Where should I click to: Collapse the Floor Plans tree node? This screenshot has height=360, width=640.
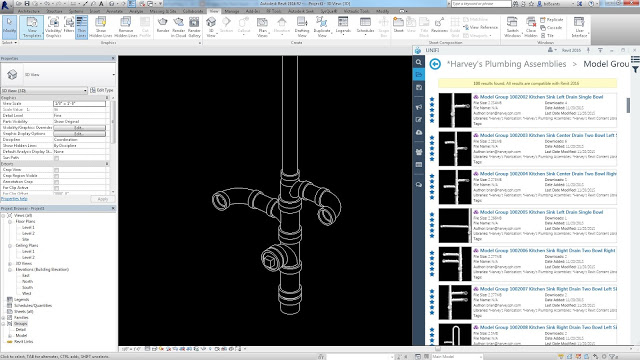coord(10,222)
